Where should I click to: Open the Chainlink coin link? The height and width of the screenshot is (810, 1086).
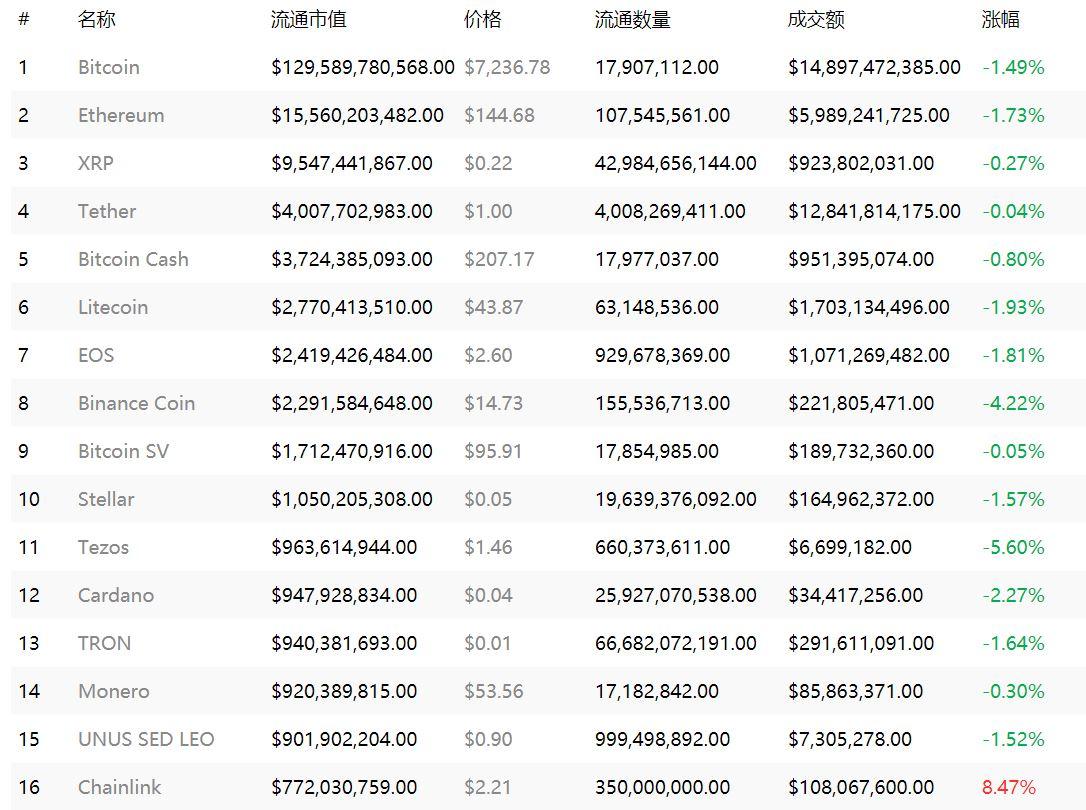point(119,787)
